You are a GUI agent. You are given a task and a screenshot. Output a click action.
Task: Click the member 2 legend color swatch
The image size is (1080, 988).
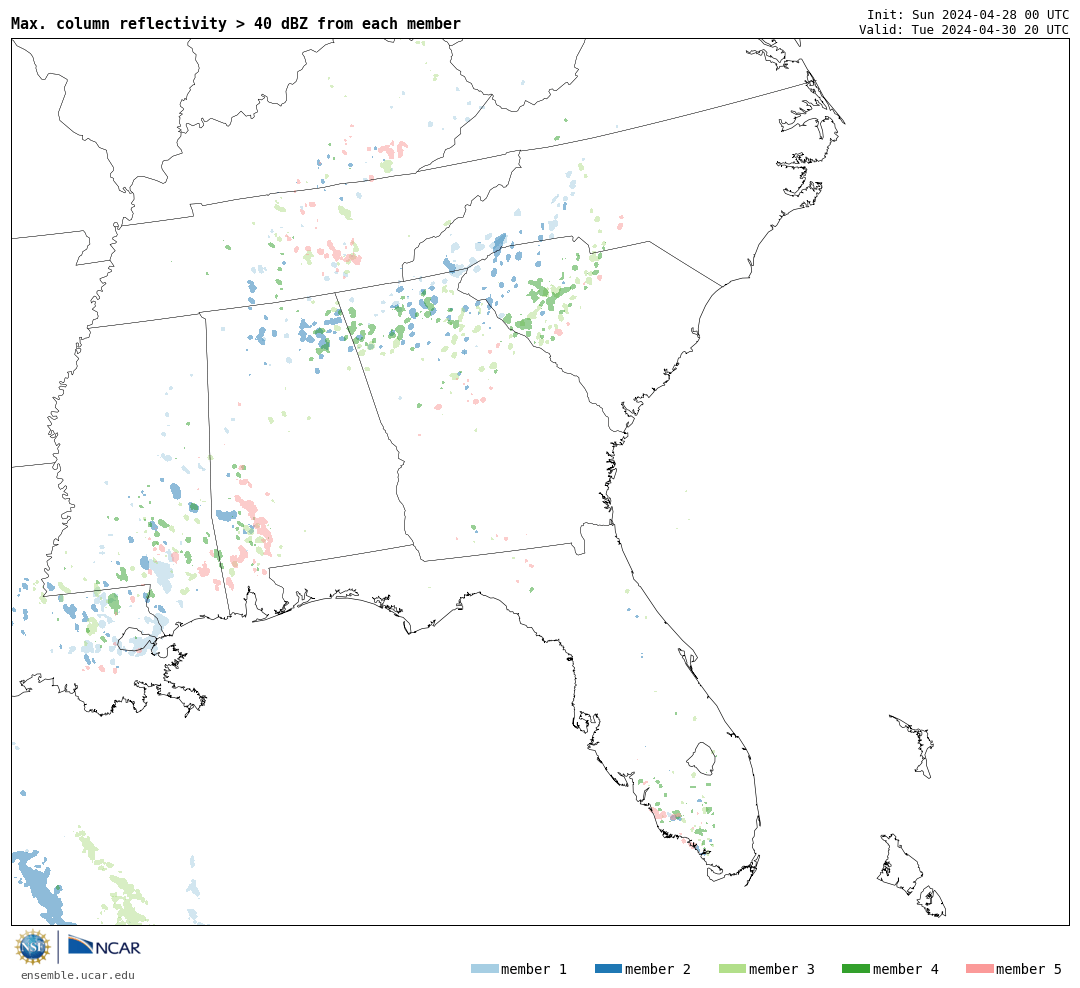pyautogui.click(x=608, y=969)
